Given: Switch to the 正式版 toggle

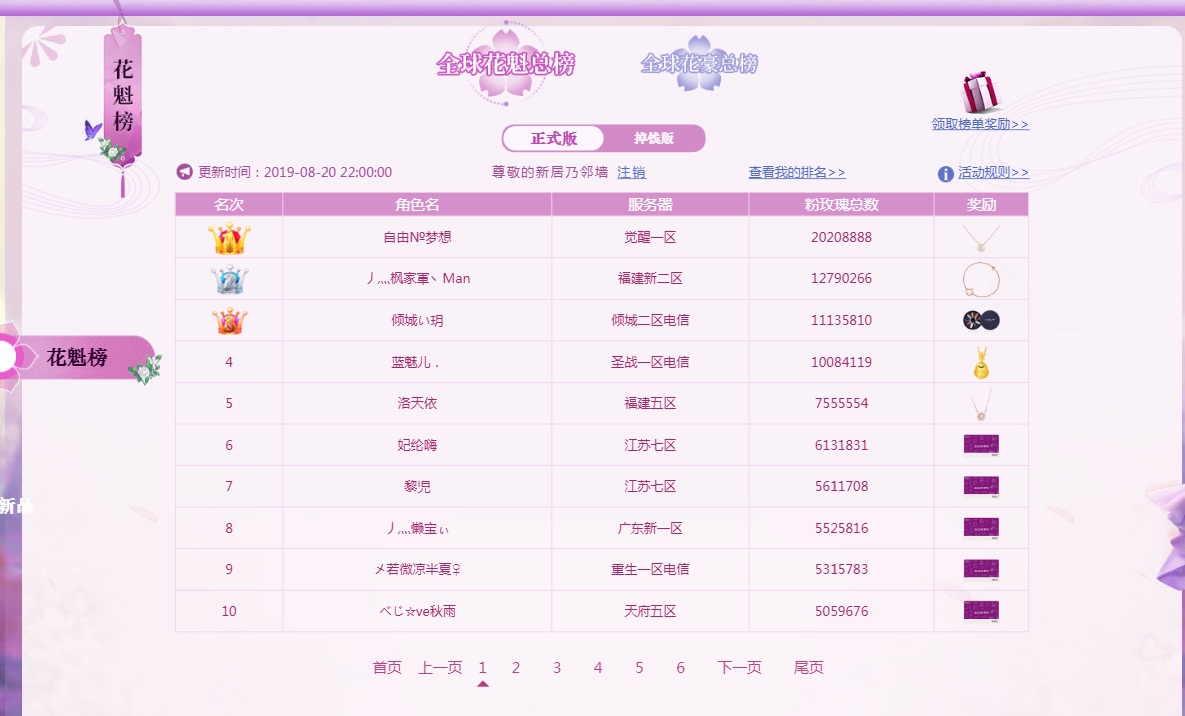Looking at the screenshot, I should point(554,138).
